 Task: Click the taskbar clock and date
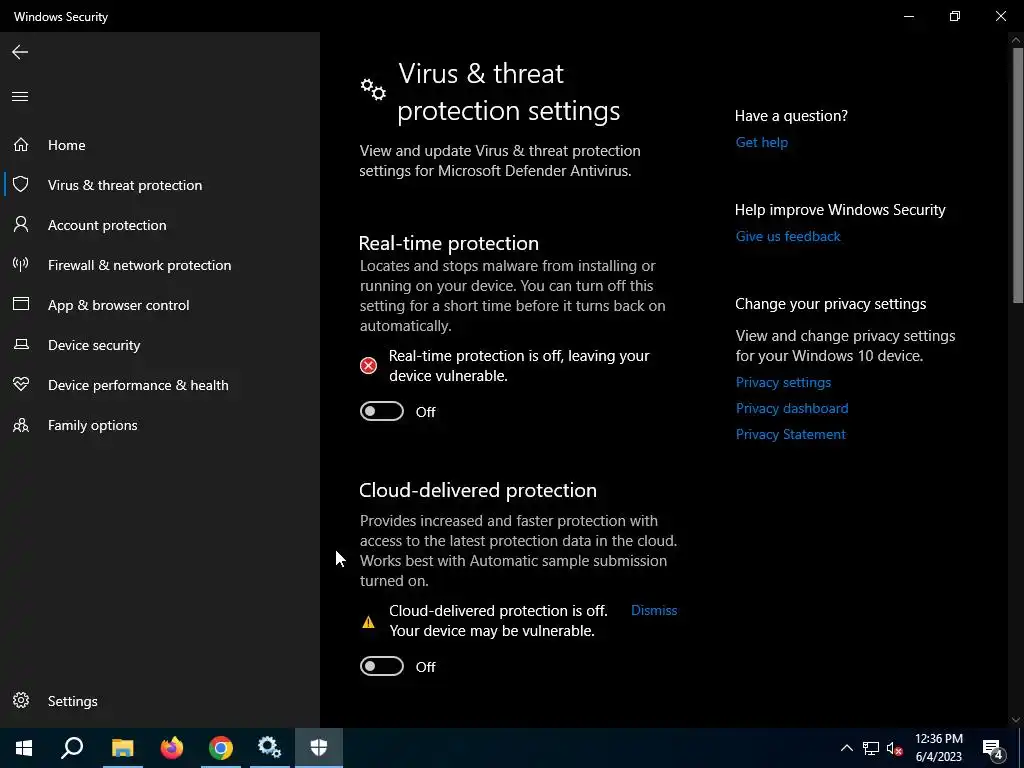click(938, 748)
